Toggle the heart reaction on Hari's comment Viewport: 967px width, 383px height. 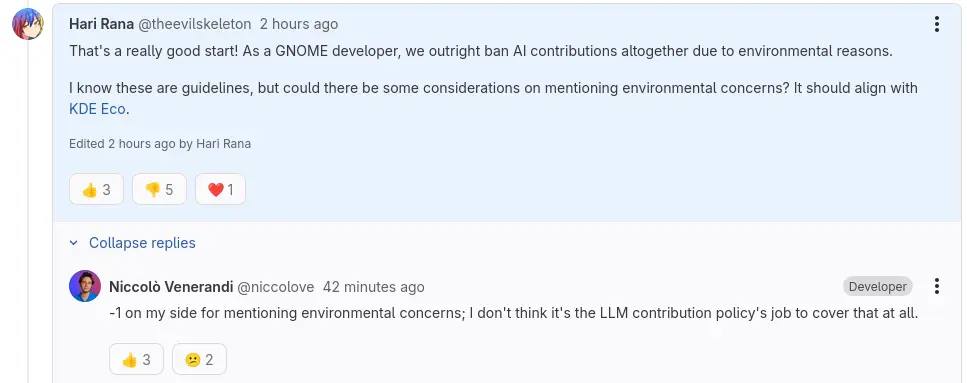[x=220, y=189]
